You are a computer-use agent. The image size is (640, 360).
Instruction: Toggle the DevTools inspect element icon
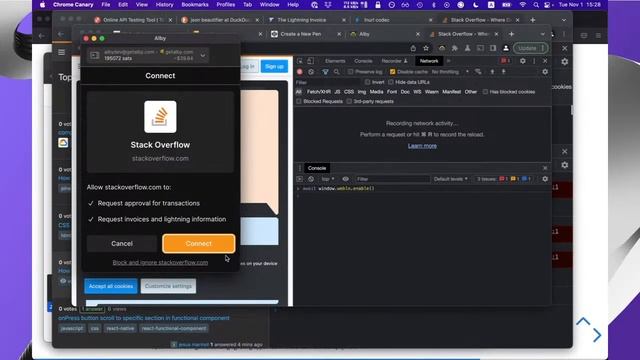pos(300,61)
